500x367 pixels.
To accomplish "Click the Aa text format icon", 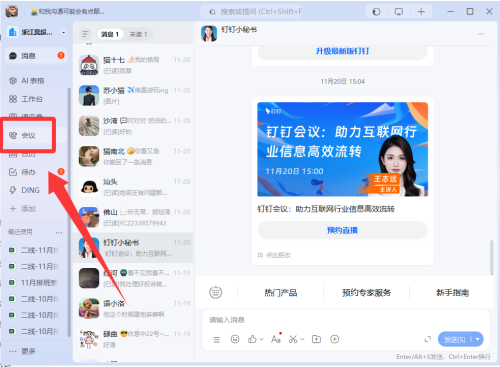I will point(276,339).
